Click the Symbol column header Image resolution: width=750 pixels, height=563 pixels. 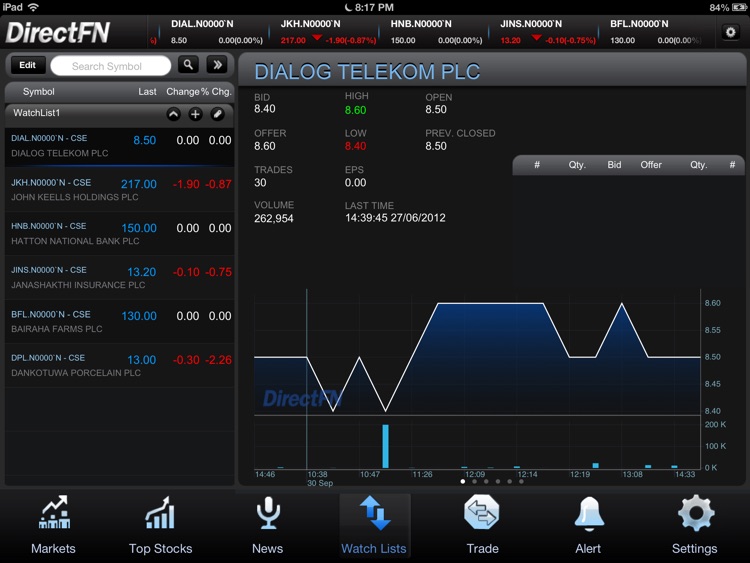click(39, 91)
